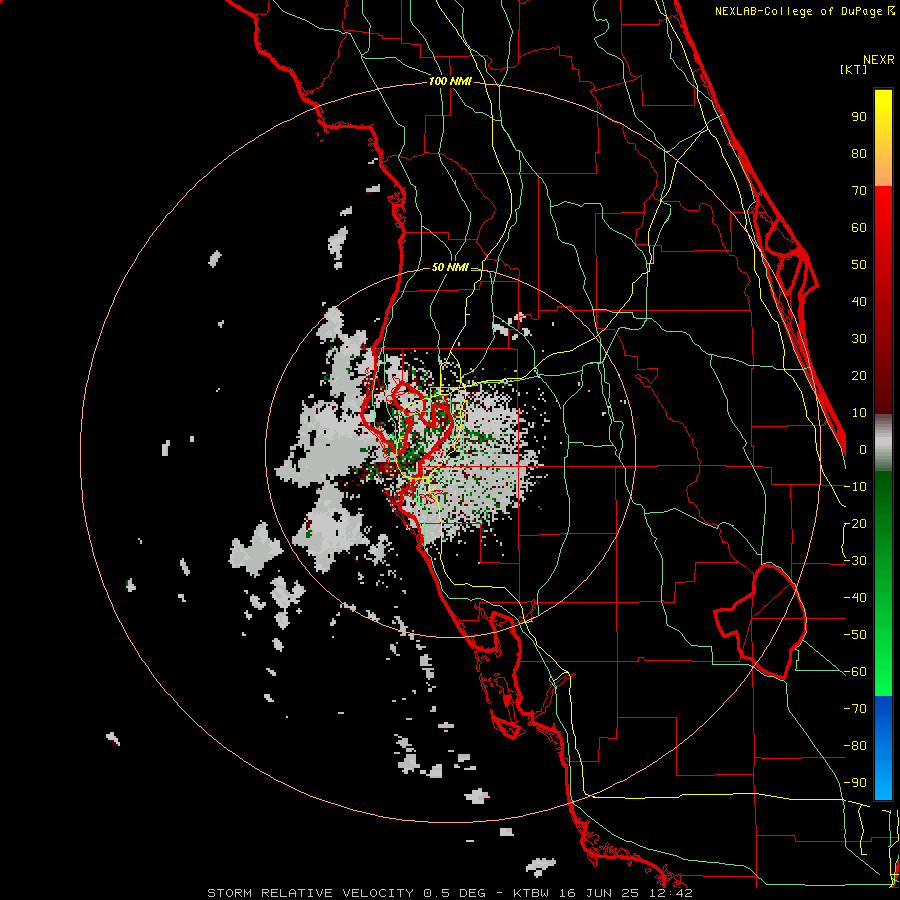Click the positive 80 scale value
This screenshot has height=900, width=900.
pos(859,154)
